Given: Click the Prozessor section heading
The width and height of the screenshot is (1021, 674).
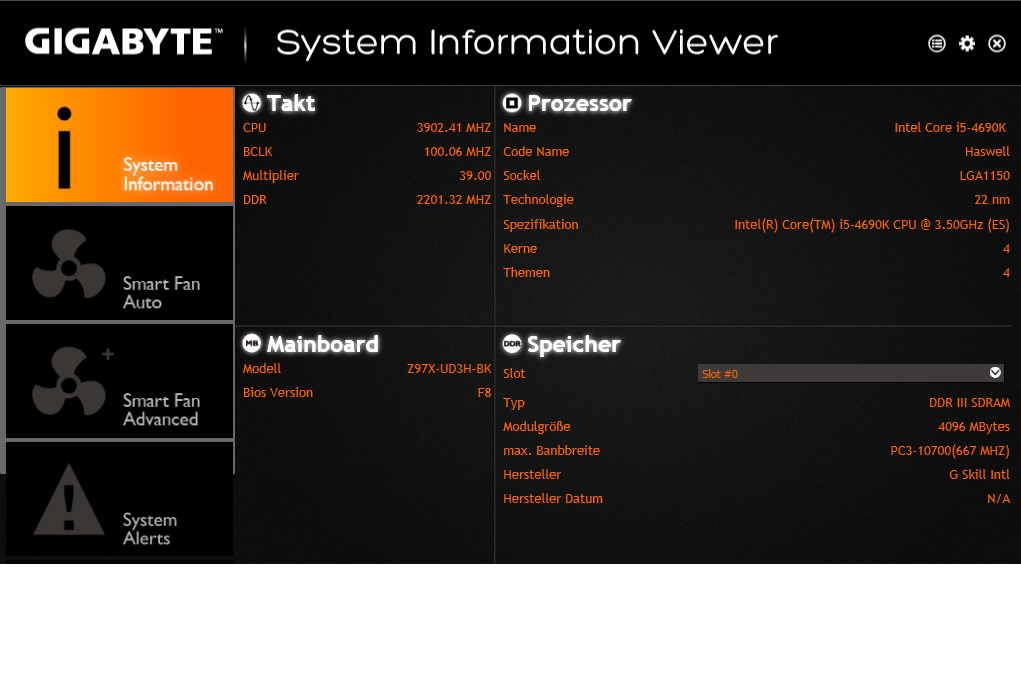Looking at the screenshot, I should 580,104.
